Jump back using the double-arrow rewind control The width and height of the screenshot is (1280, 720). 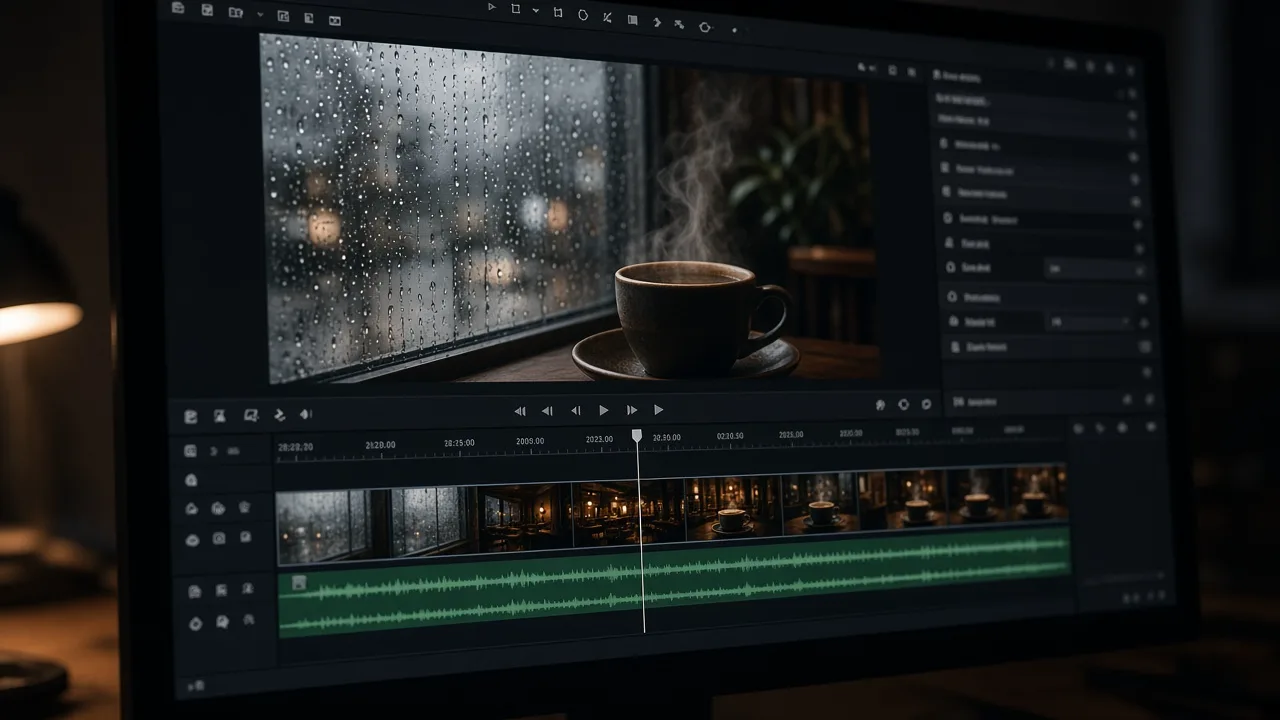(520, 410)
